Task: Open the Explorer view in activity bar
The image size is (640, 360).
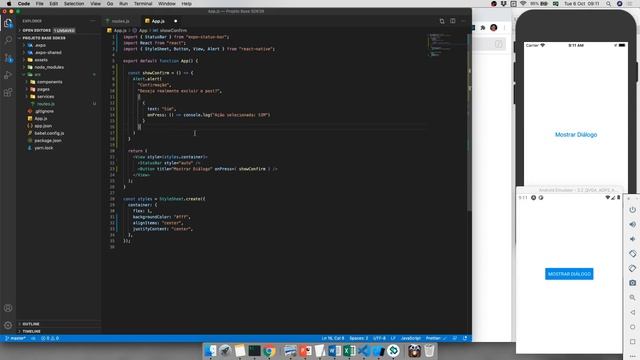Action: coord(8,23)
